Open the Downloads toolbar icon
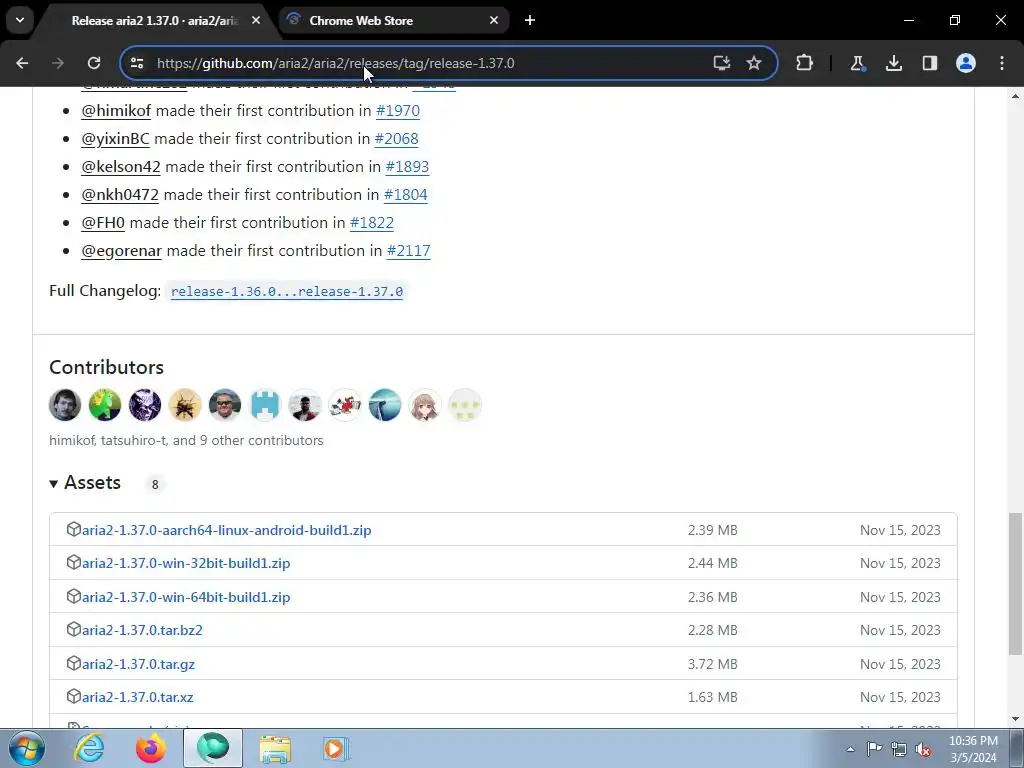The image size is (1024, 768). point(893,63)
